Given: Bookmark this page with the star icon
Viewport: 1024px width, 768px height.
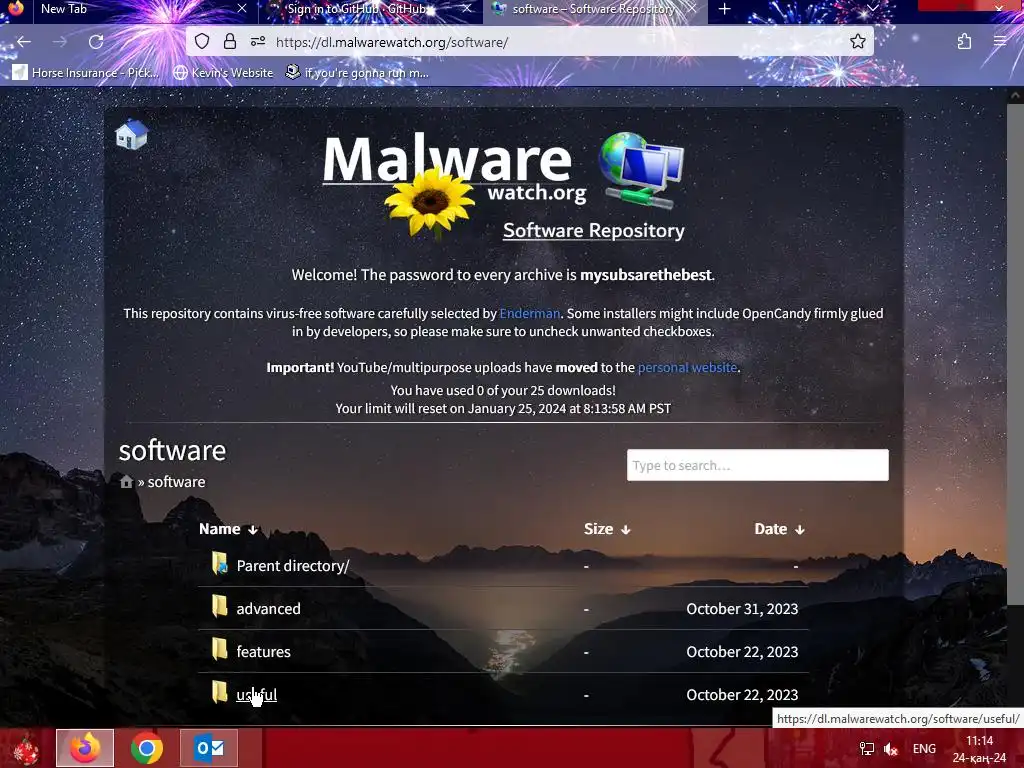Looking at the screenshot, I should coord(857,42).
